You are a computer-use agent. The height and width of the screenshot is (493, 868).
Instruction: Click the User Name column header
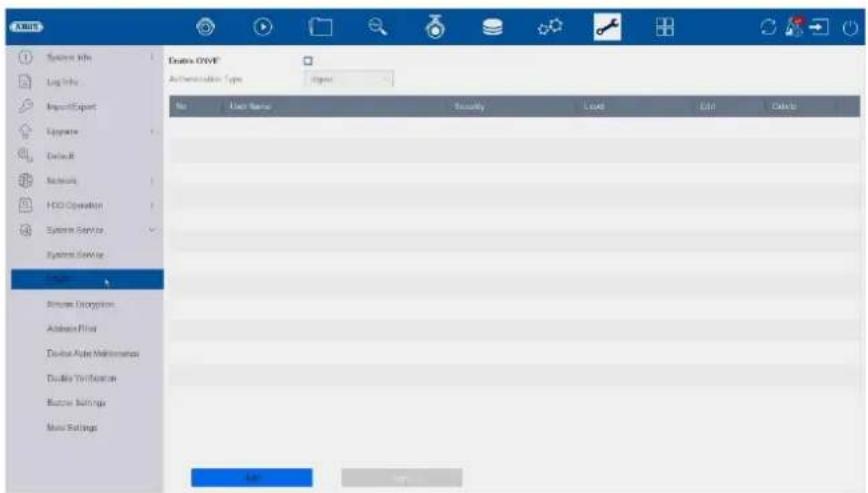250,106
